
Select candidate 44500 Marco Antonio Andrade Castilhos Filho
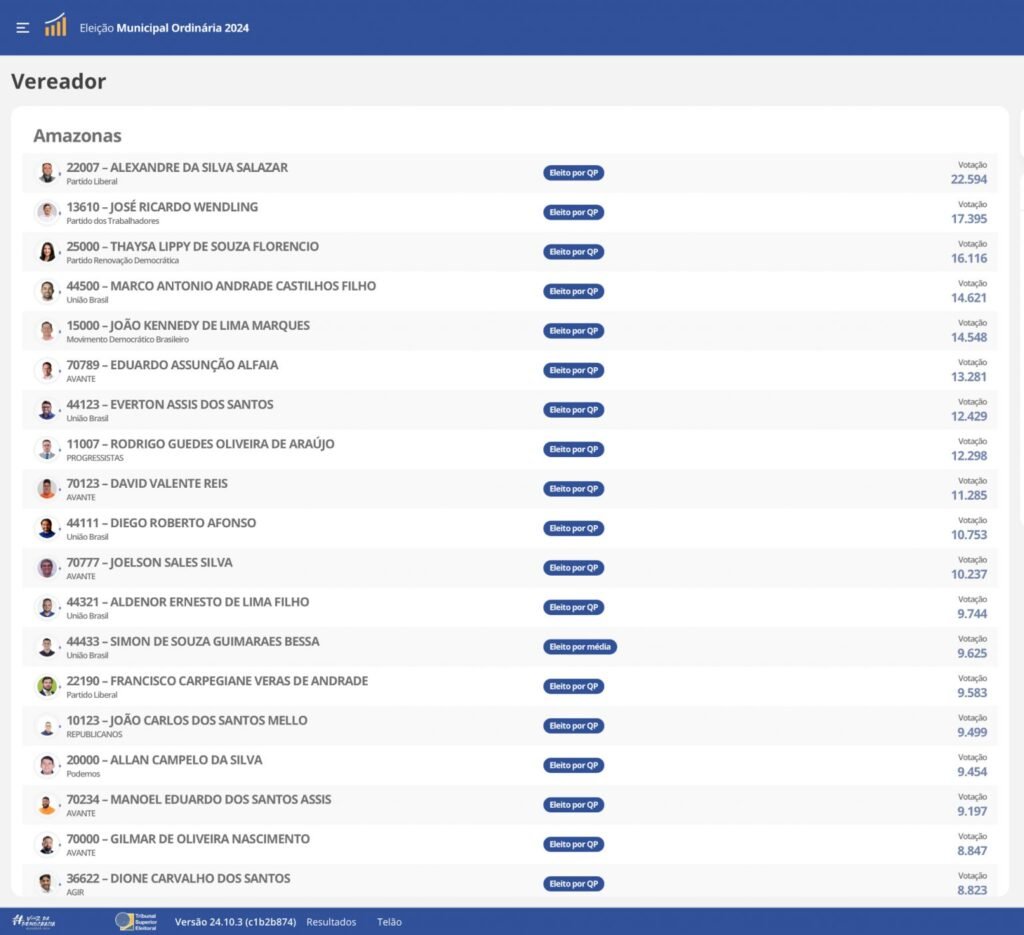click(221, 286)
